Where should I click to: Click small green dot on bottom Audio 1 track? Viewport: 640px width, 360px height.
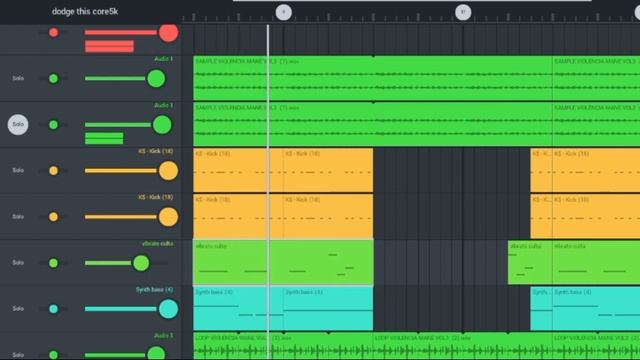tap(53, 355)
